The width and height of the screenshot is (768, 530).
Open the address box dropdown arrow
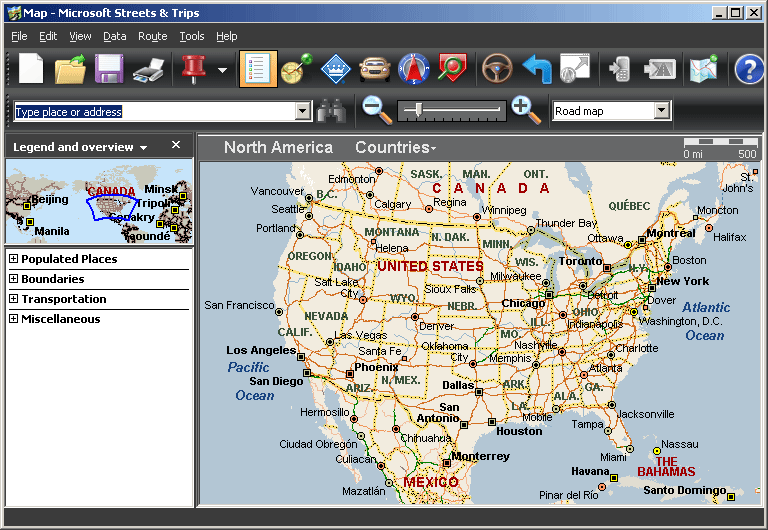click(x=303, y=112)
